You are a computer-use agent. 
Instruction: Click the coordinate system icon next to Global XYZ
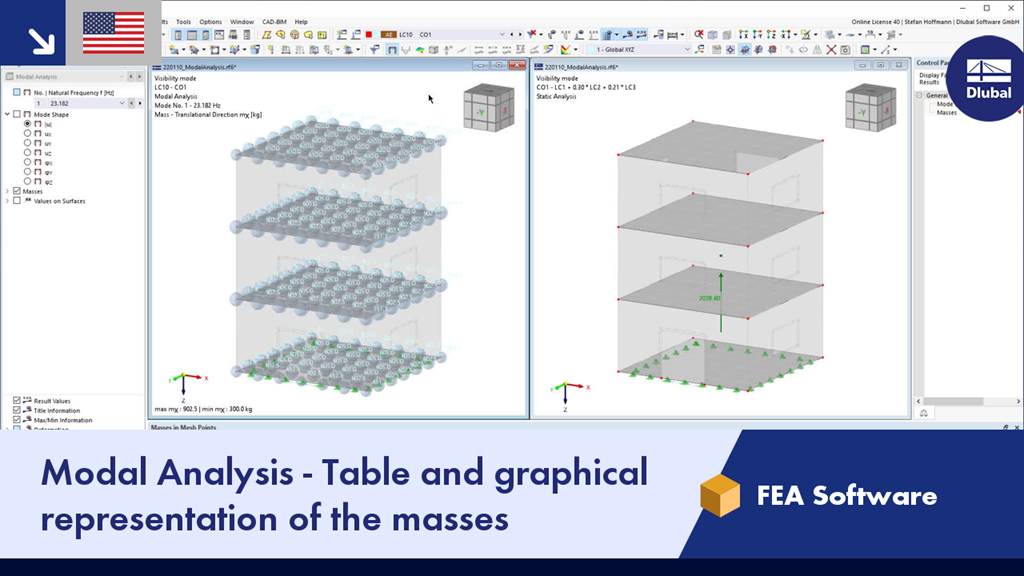pos(700,50)
